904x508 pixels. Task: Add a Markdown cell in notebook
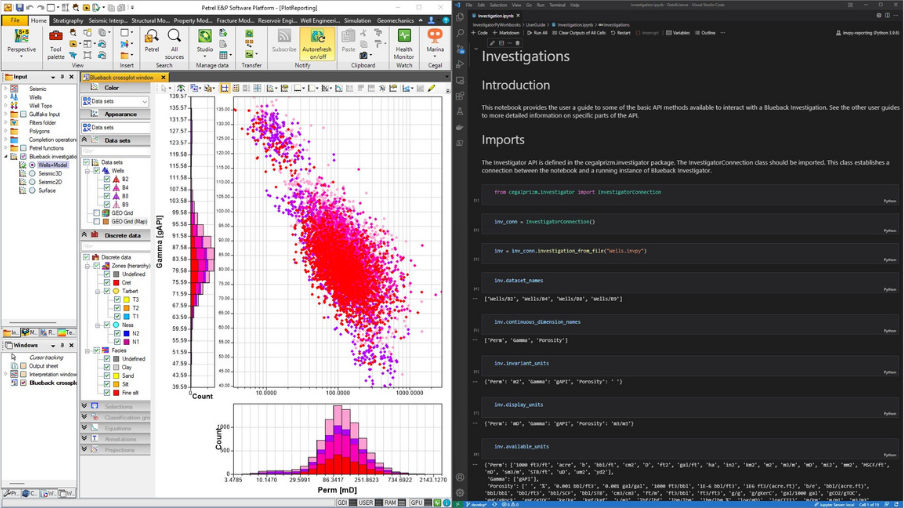(x=506, y=33)
